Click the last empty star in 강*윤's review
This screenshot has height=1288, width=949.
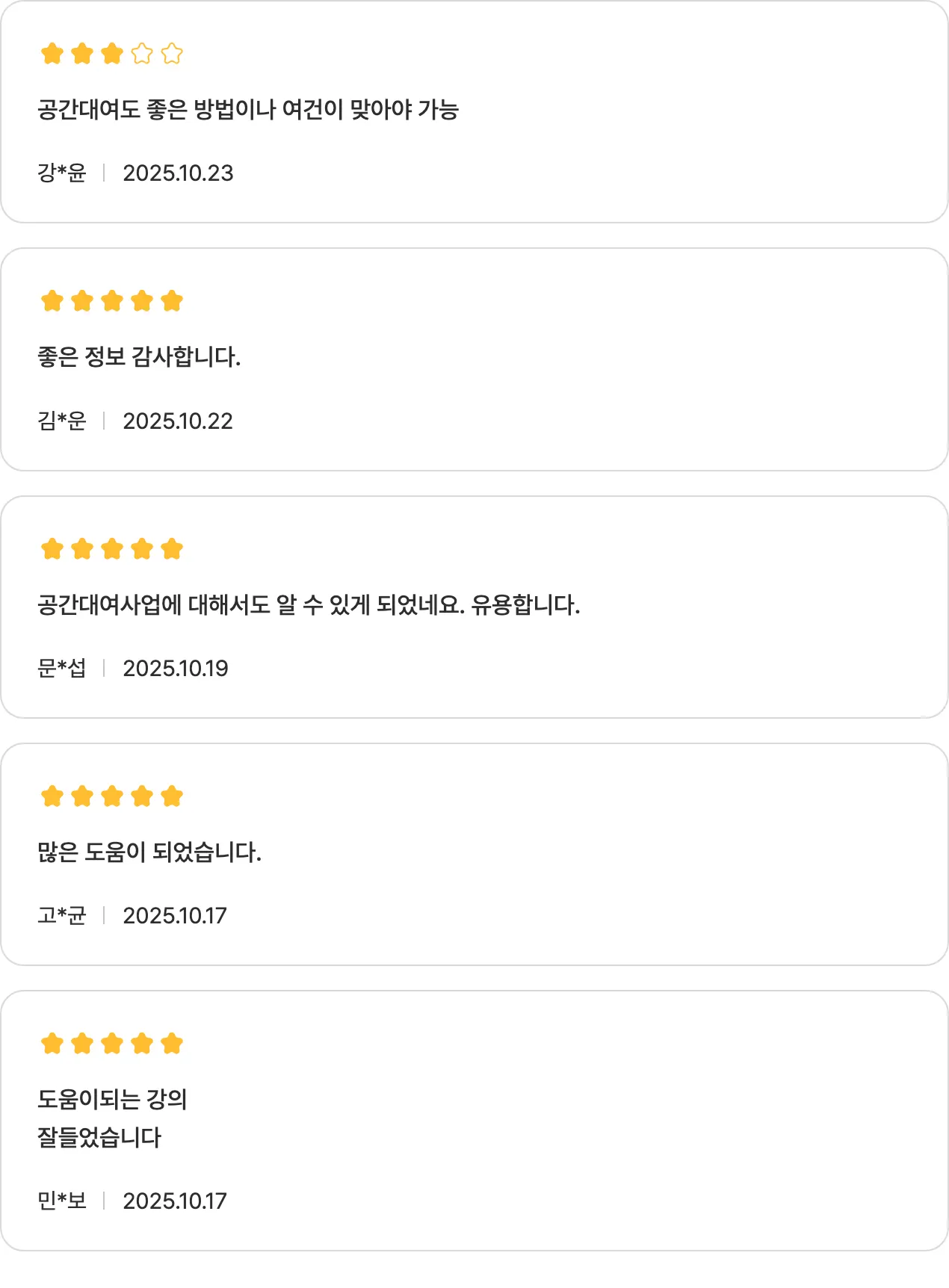pyautogui.click(x=172, y=54)
